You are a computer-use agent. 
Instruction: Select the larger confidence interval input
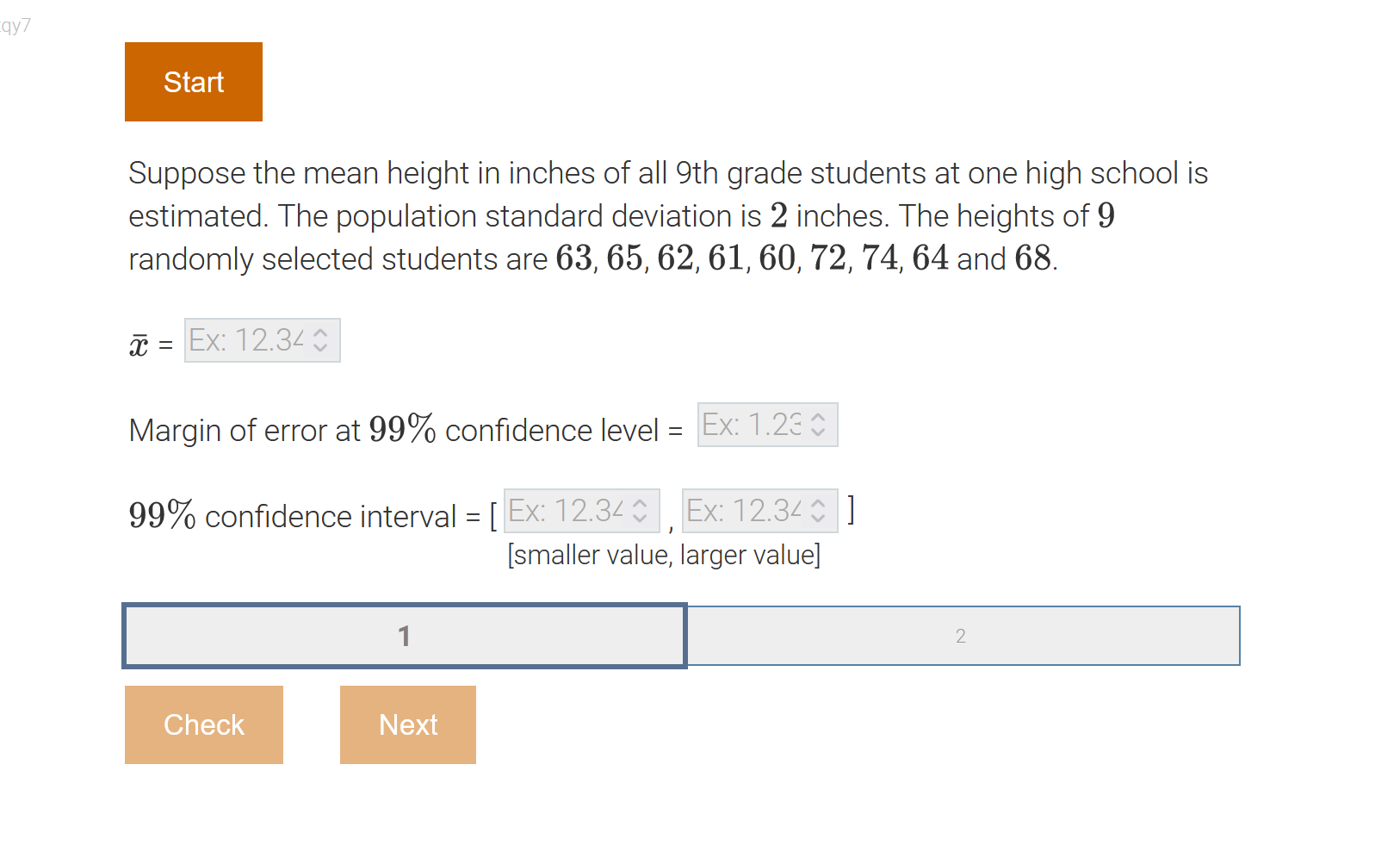(x=745, y=510)
